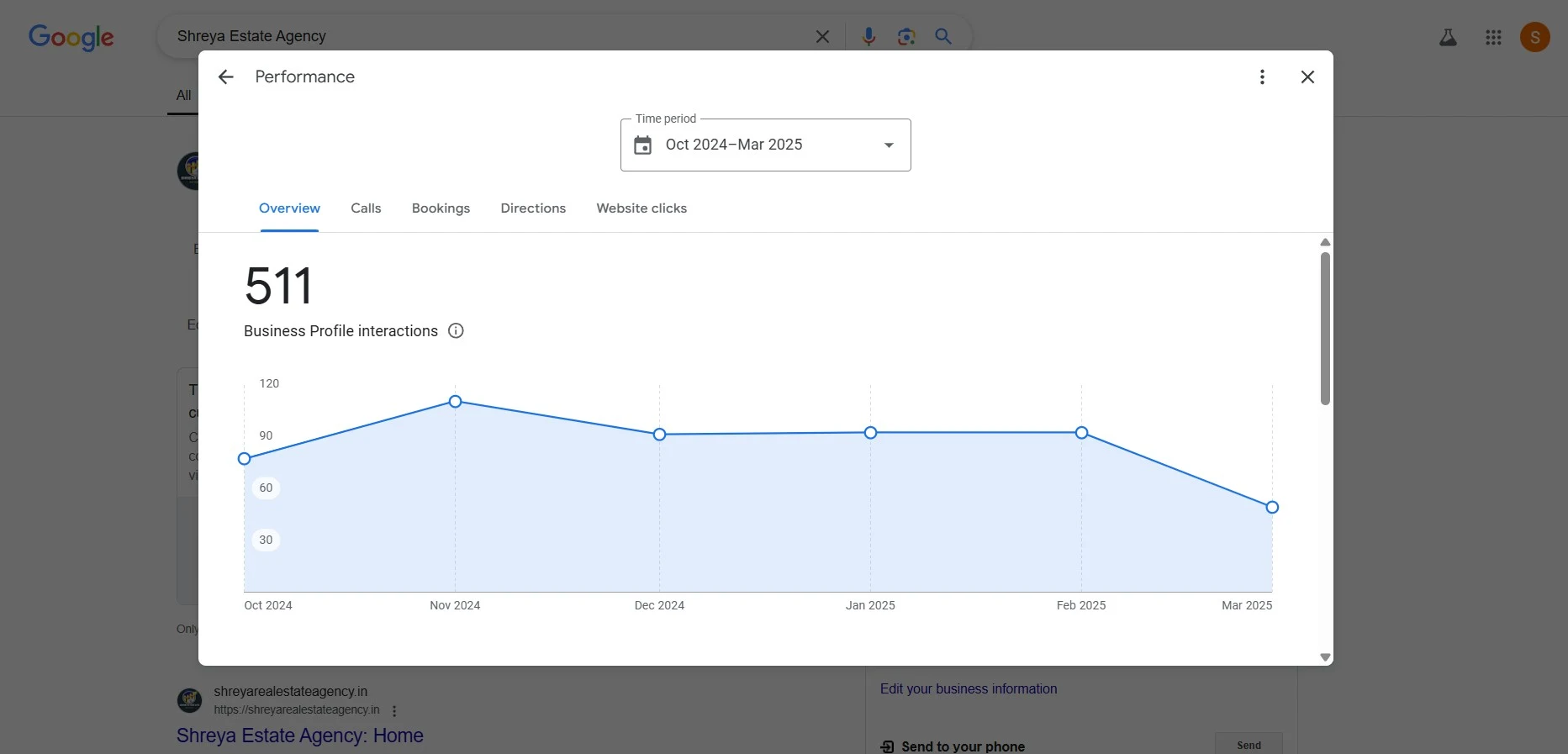Clear the search box text
Image resolution: width=1568 pixels, height=754 pixels.
pos(822,36)
